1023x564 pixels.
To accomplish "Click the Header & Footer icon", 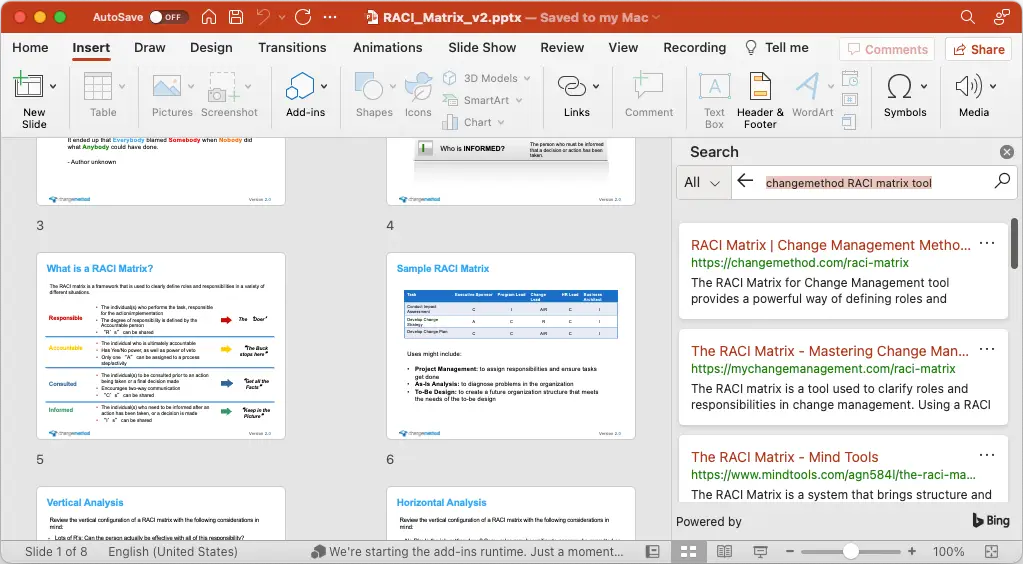I will 760,86.
